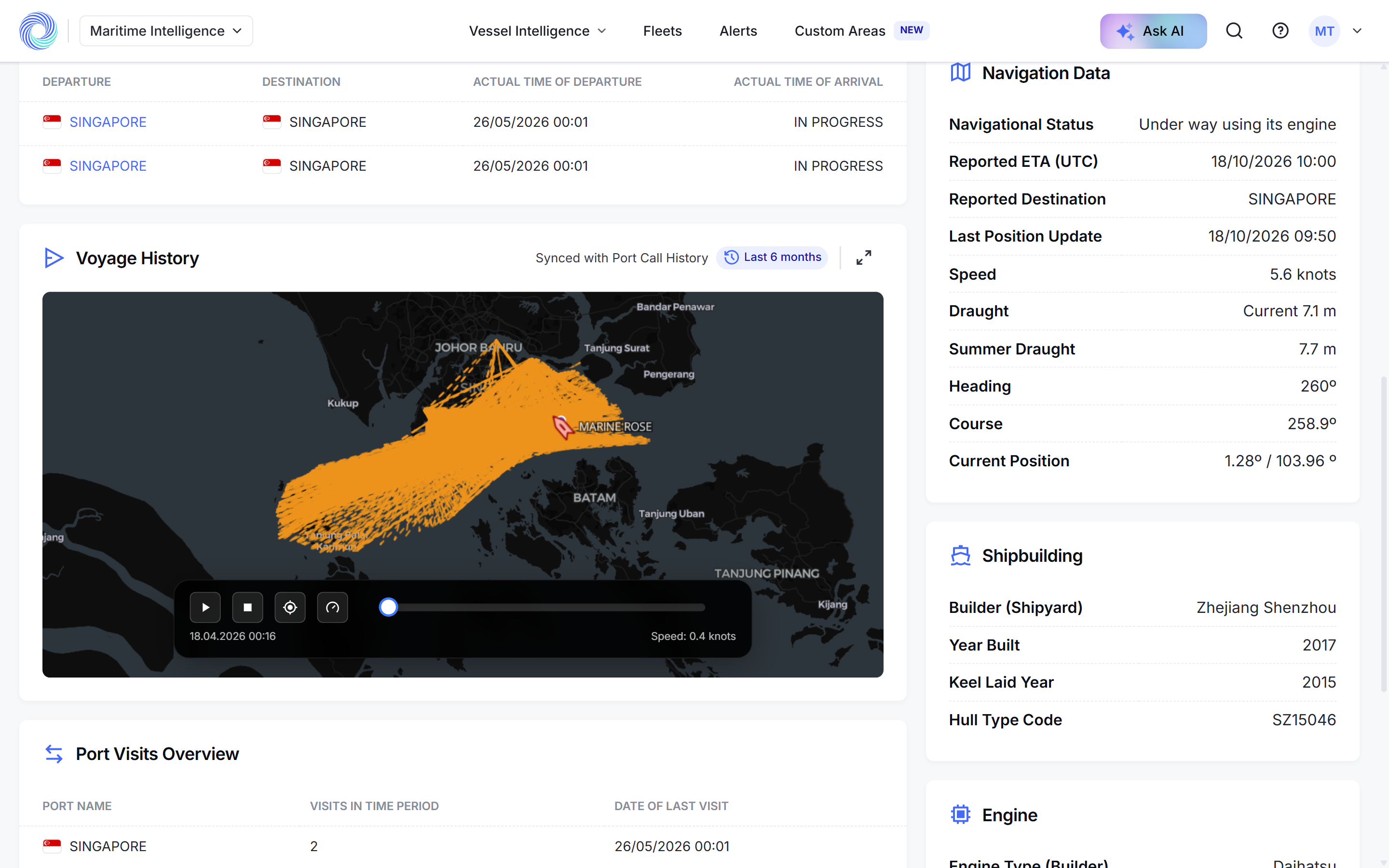Click playback timestamp 18.04.2026 00:16
Image resolution: width=1389 pixels, height=868 pixels.
(232, 636)
